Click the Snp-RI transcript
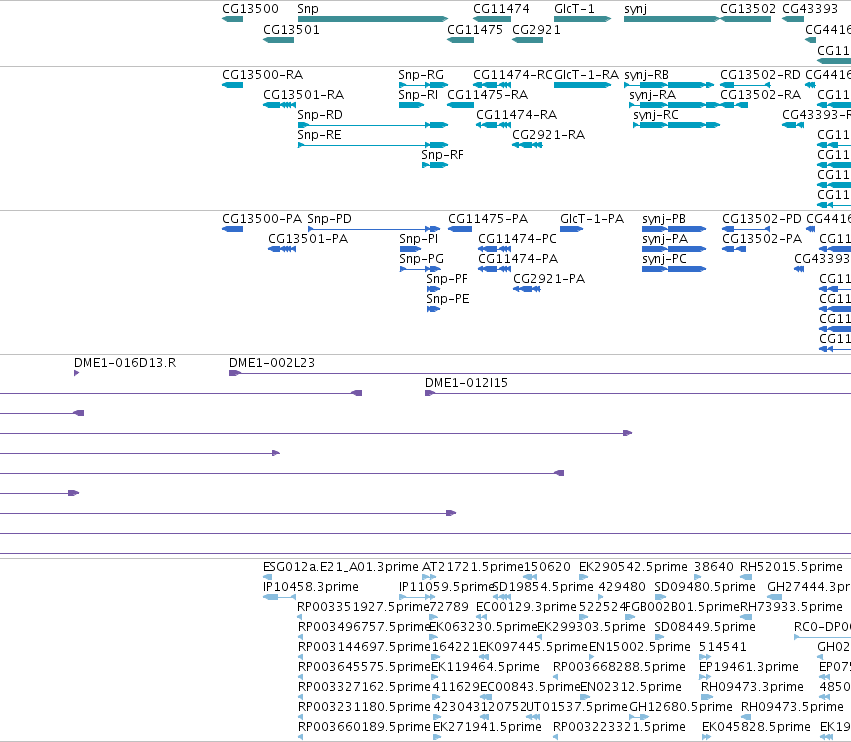 click(x=411, y=105)
